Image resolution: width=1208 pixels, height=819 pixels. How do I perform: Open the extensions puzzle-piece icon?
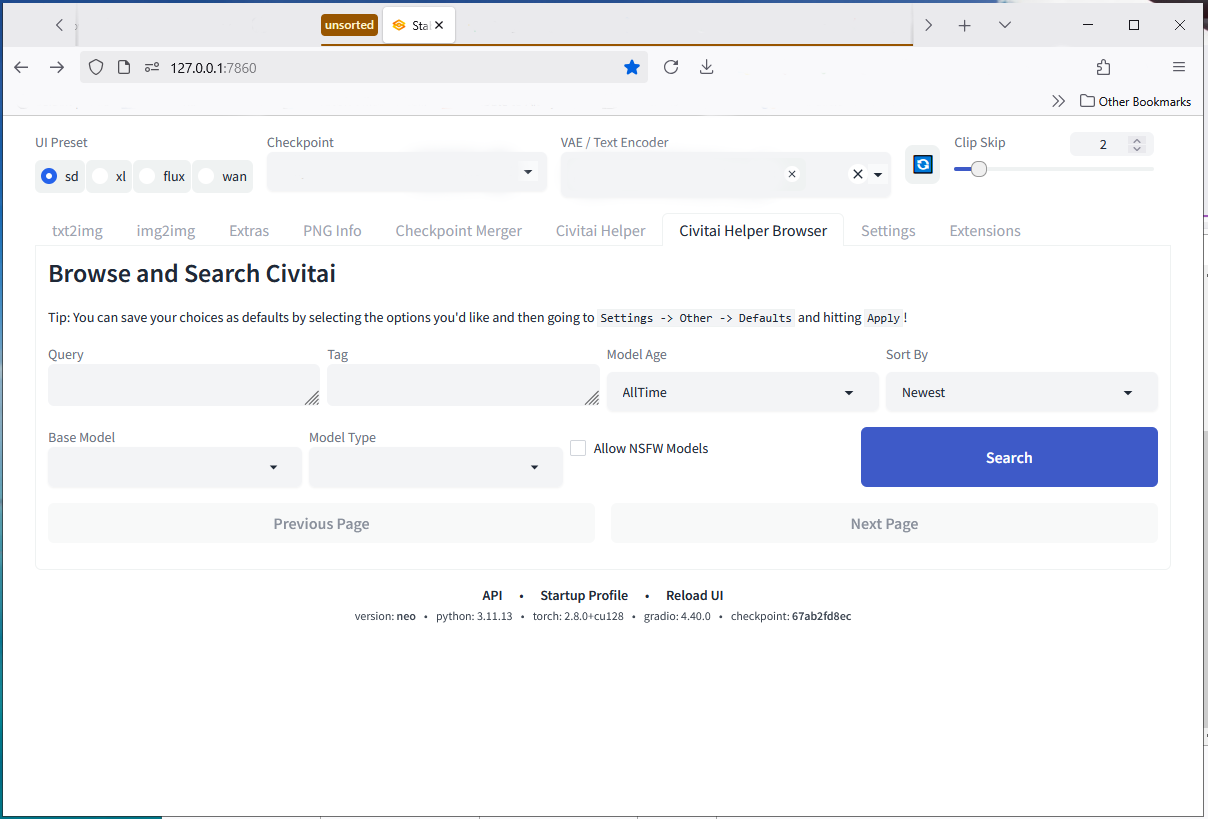(x=1103, y=67)
